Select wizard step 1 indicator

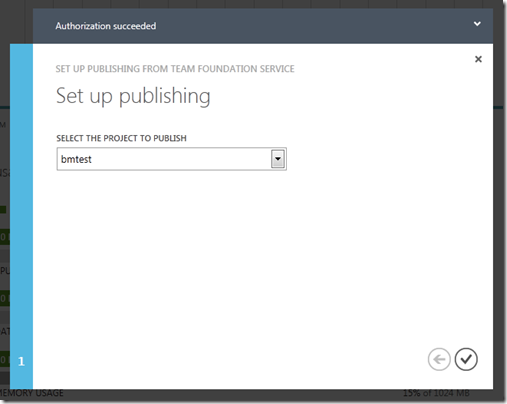coord(21,361)
